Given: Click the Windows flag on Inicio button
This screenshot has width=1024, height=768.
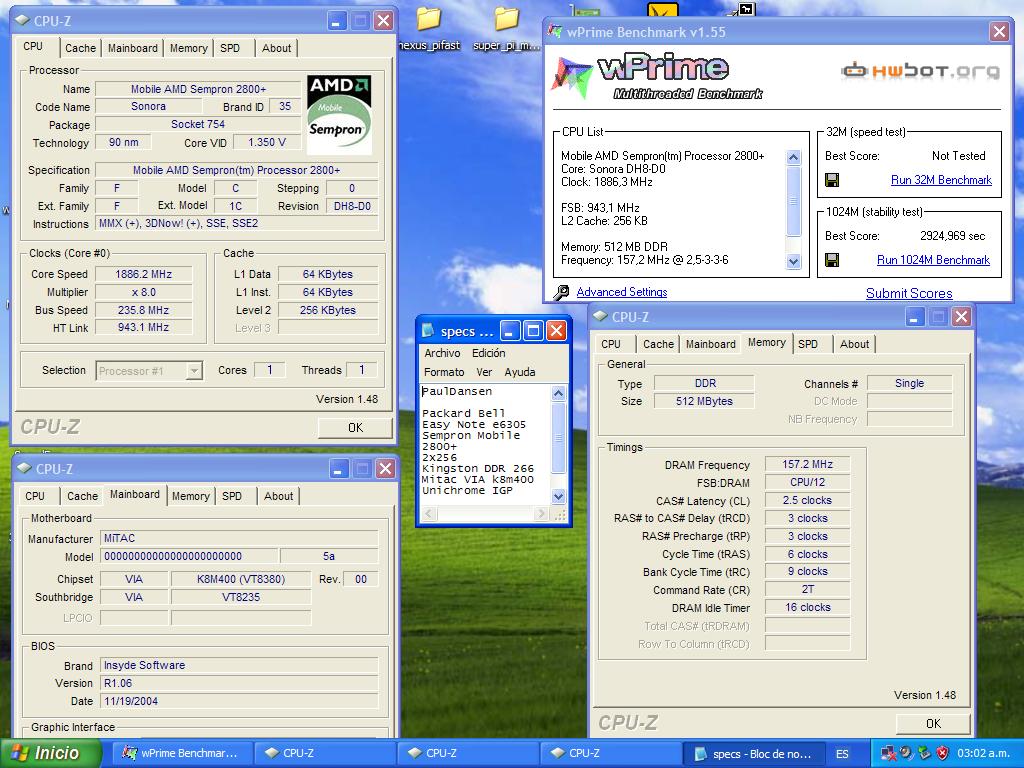Looking at the screenshot, I should coord(19,753).
